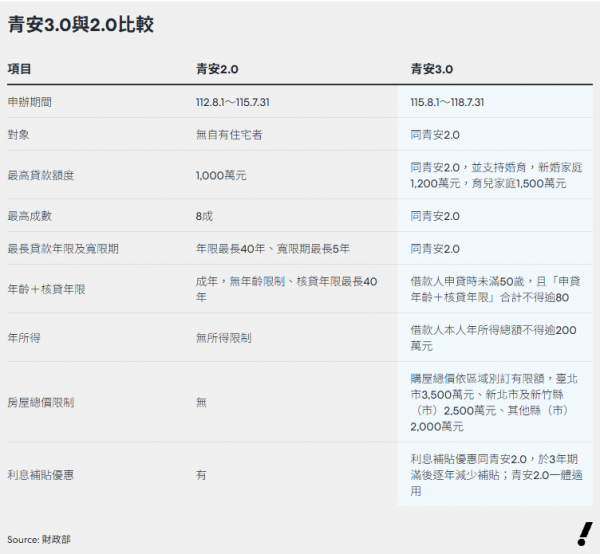The height and width of the screenshot is (554, 600).
Task: Click the period 115.8.1~118.7.31
Action: (447, 102)
